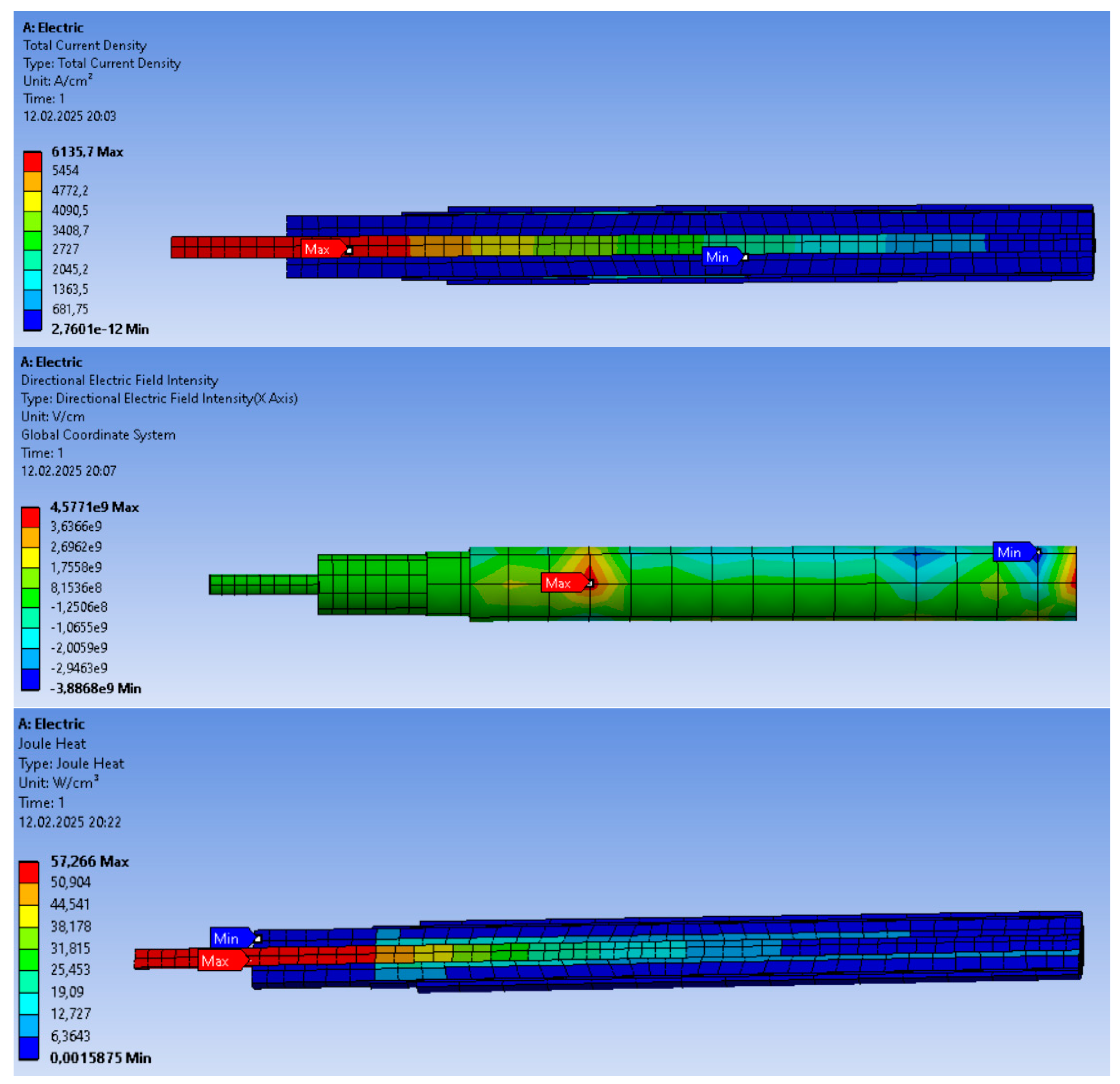This screenshot has width=1120, height=1084.
Task: Click the 57,266 Max legend value
Action: pos(90,862)
